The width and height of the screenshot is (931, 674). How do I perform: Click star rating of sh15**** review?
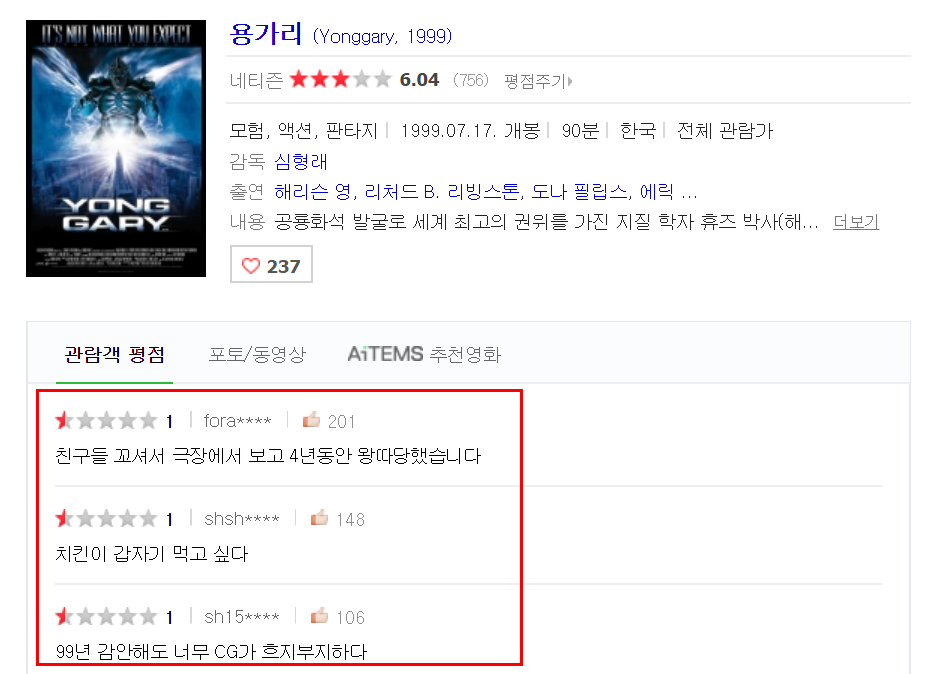coord(106,616)
